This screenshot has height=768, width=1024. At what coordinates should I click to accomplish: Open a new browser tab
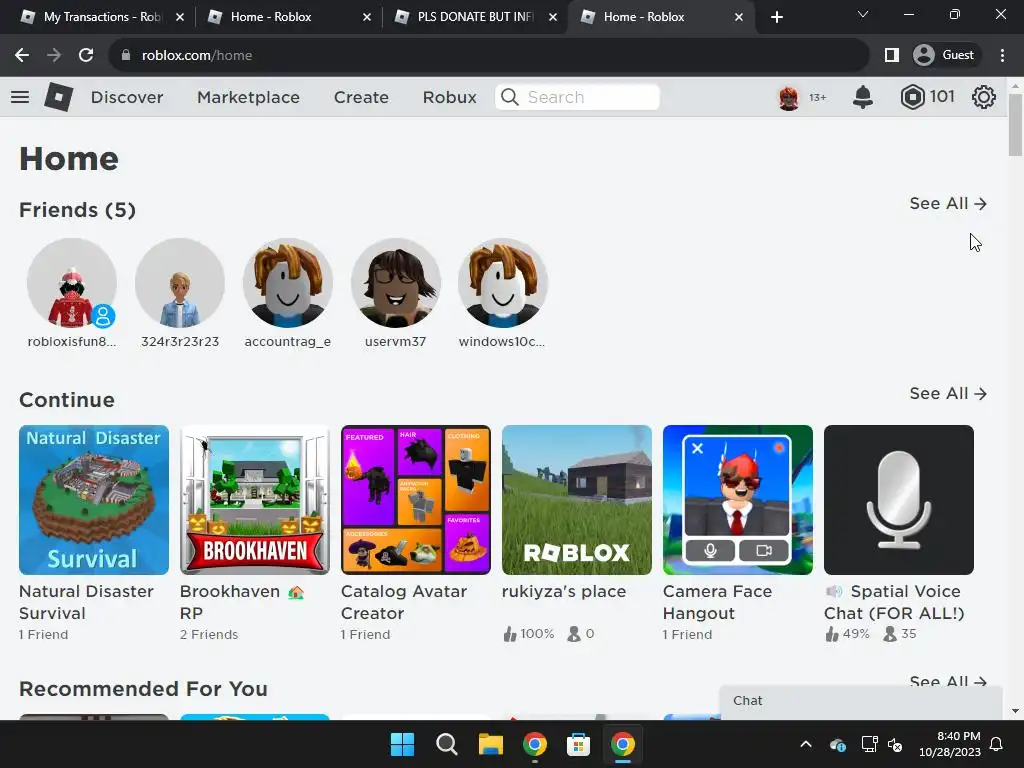[x=776, y=17]
